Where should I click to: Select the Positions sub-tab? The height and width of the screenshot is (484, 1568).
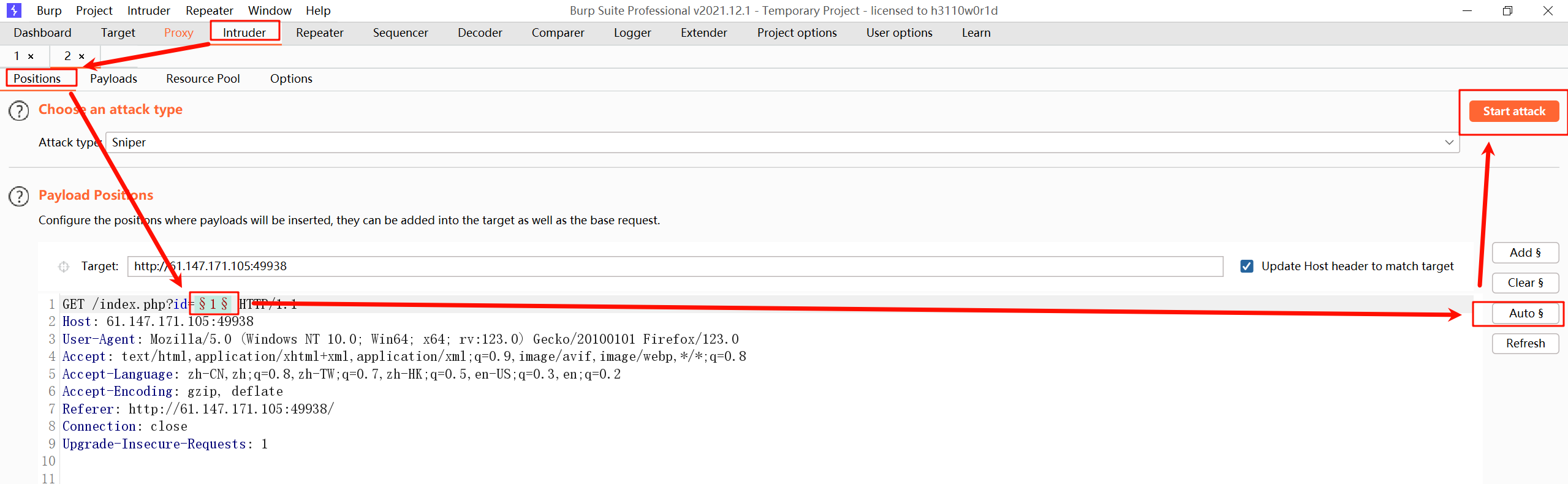[x=37, y=79]
